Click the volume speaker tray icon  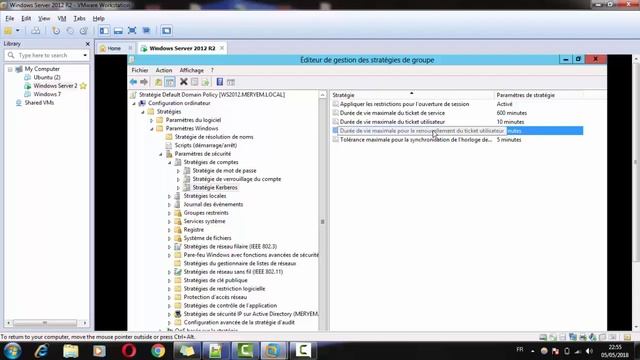pyautogui.click(x=589, y=351)
